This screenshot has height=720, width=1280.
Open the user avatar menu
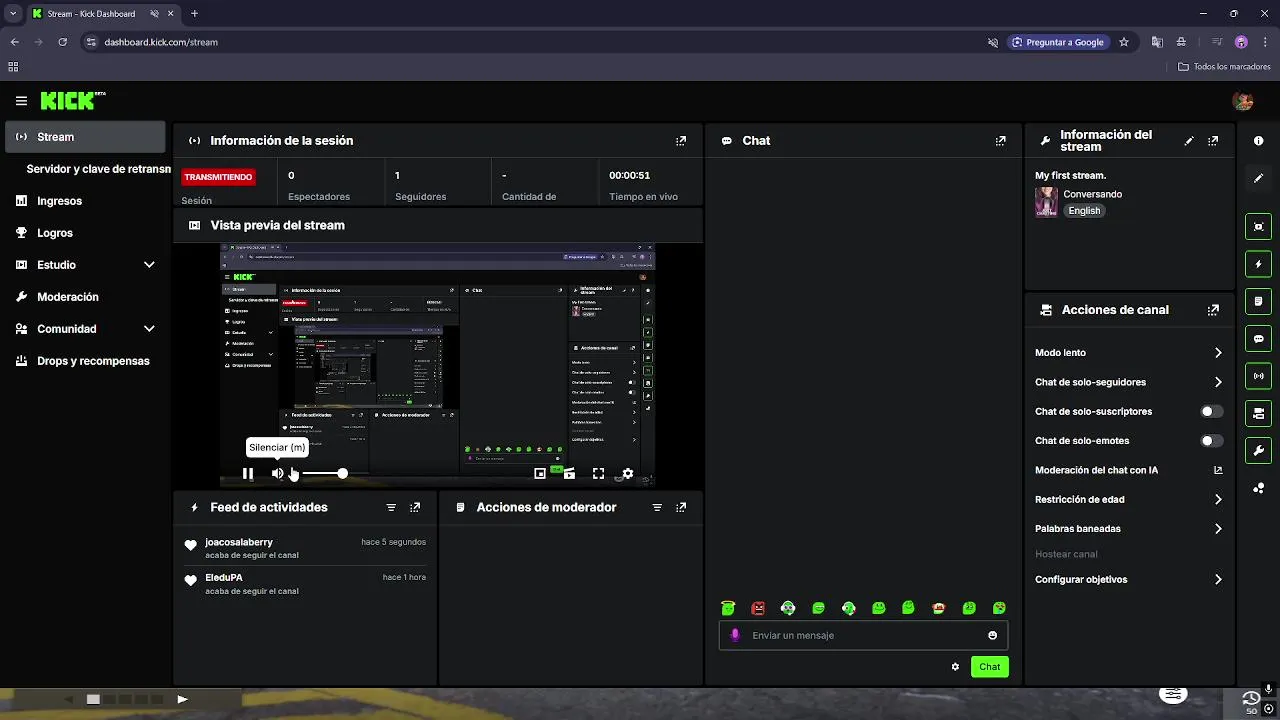tap(1243, 101)
